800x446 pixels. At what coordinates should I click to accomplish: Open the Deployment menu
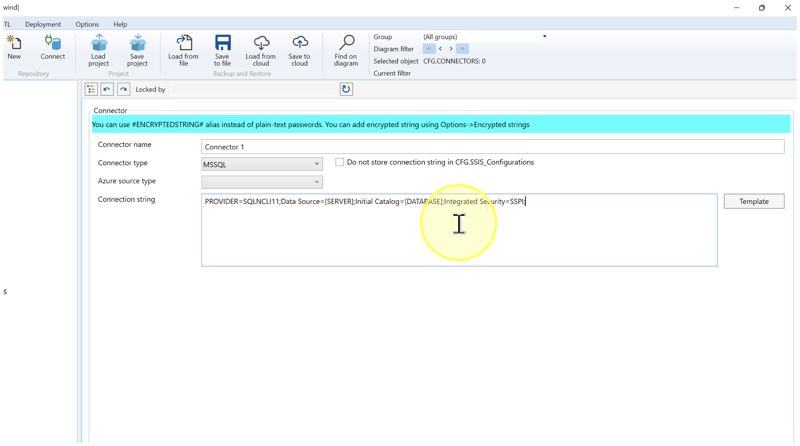[43, 24]
